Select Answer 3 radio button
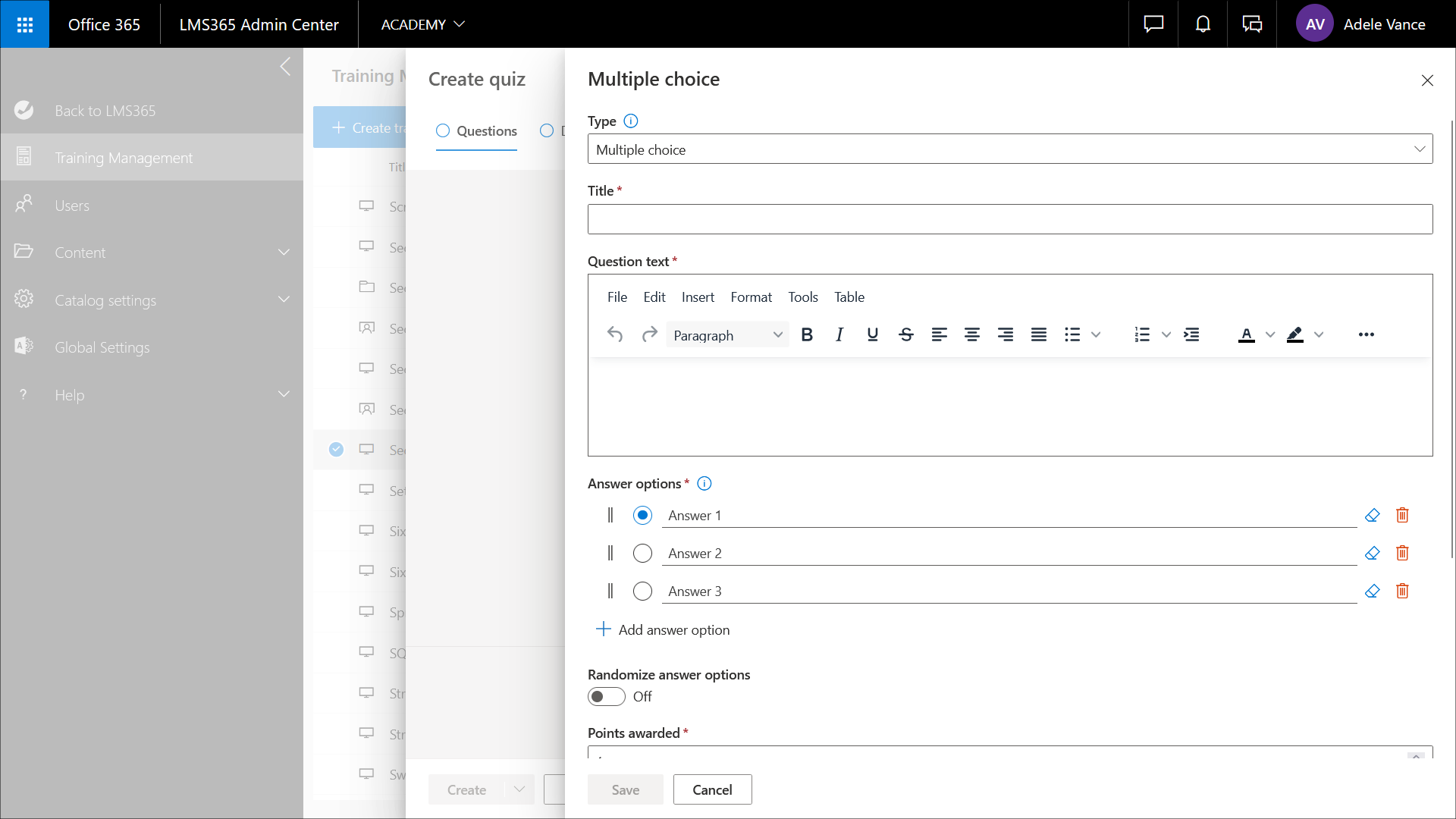Screen dimensions: 1456x819 coord(642,591)
